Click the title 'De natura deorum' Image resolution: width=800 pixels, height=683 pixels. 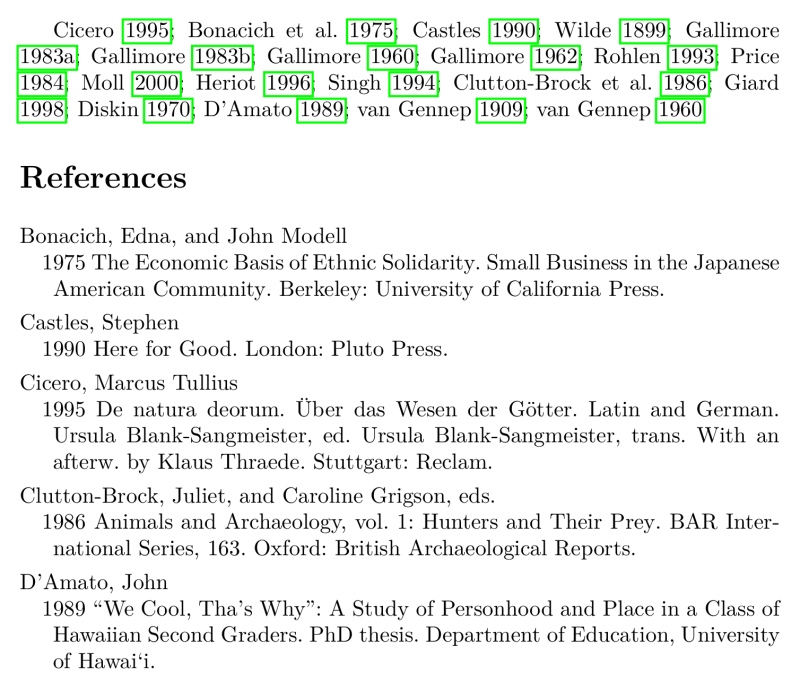(189, 410)
